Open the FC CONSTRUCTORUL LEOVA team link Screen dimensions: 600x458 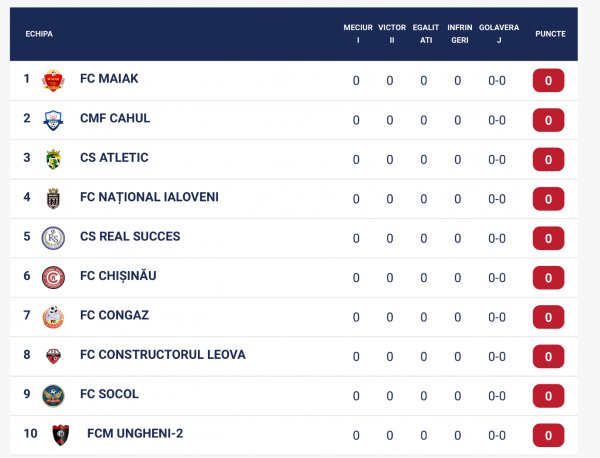pyautogui.click(x=163, y=354)
